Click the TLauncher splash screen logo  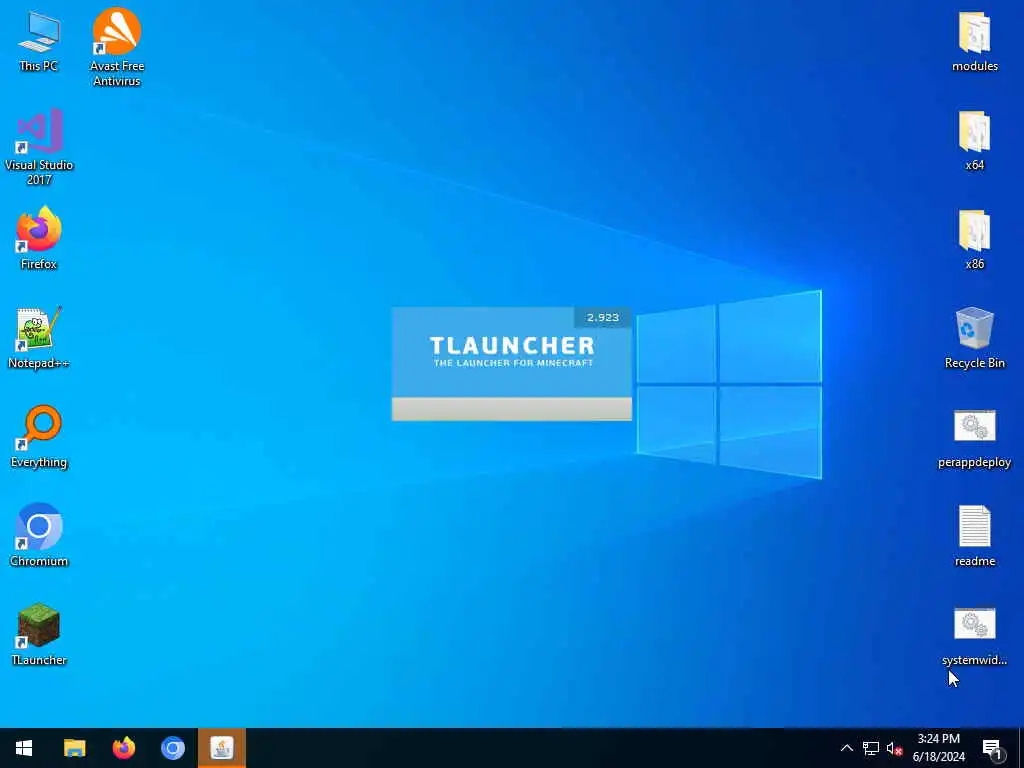coord(513,351)
